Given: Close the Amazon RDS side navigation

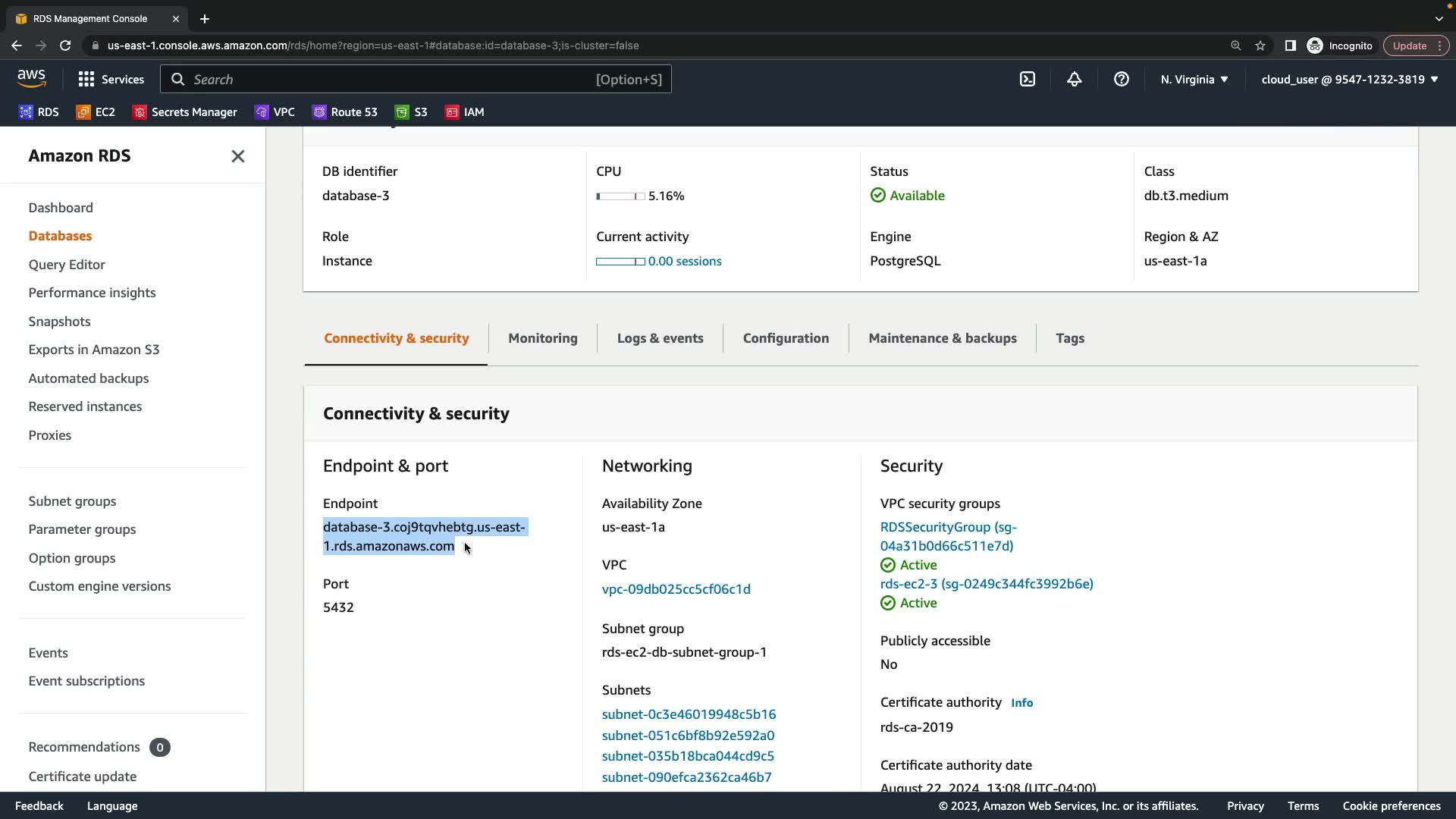Looking at the screenshot, I should (237, 156).
